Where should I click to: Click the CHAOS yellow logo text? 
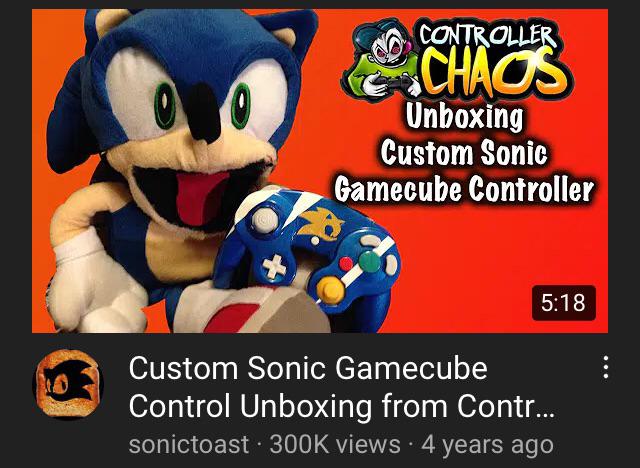(x=496, y=73)
